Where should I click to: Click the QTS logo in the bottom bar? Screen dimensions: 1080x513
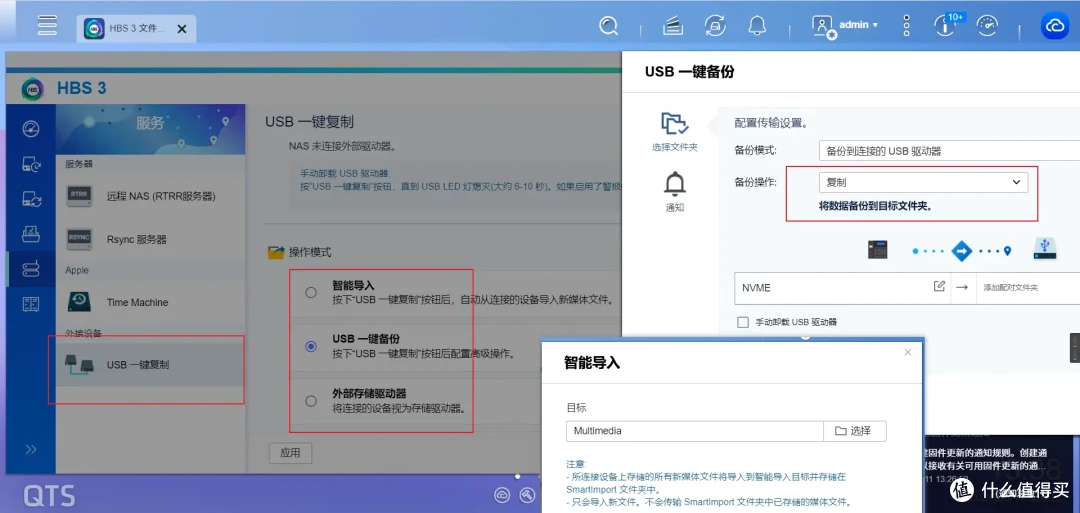50,495
